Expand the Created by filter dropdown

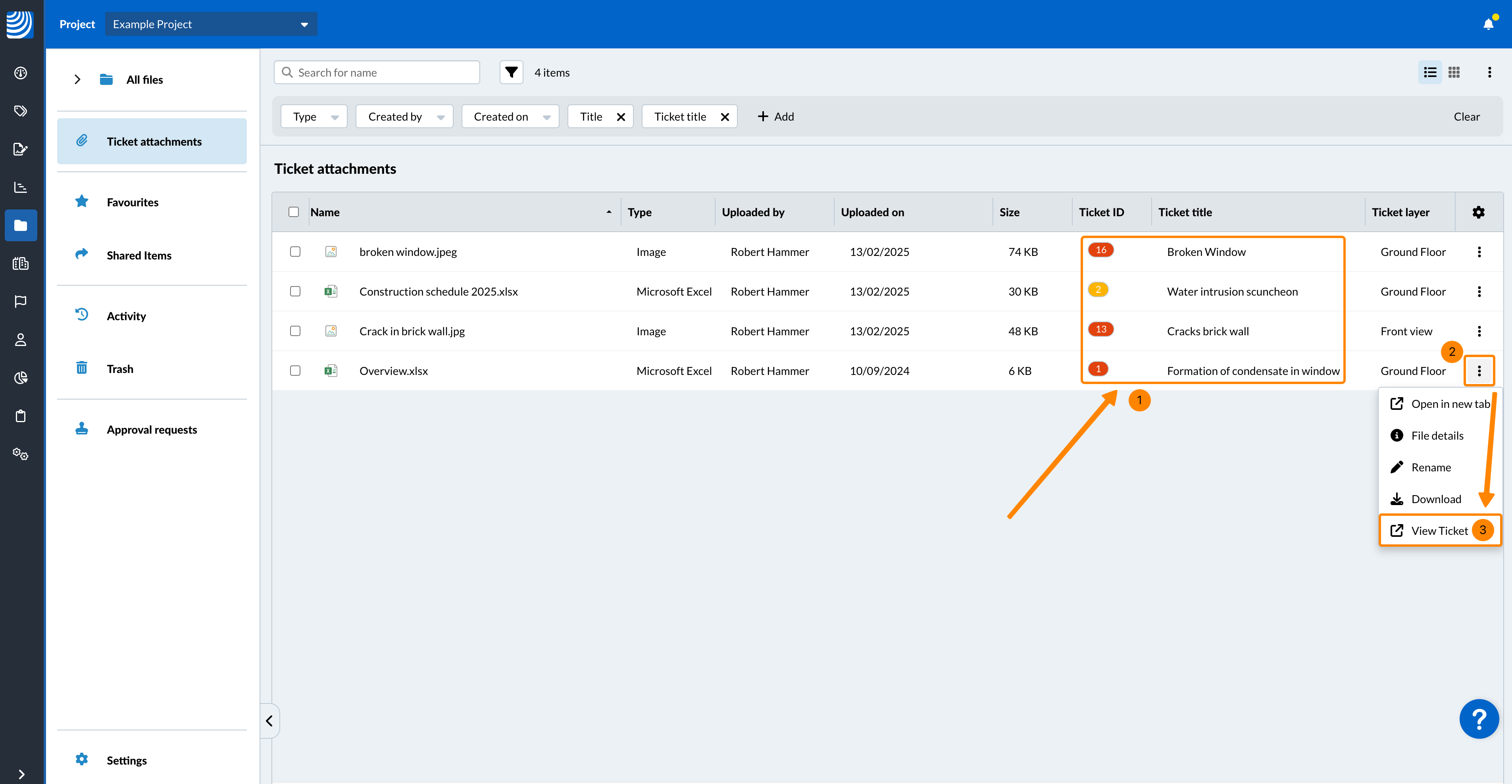pyautogui.click(x=404, y=117)
